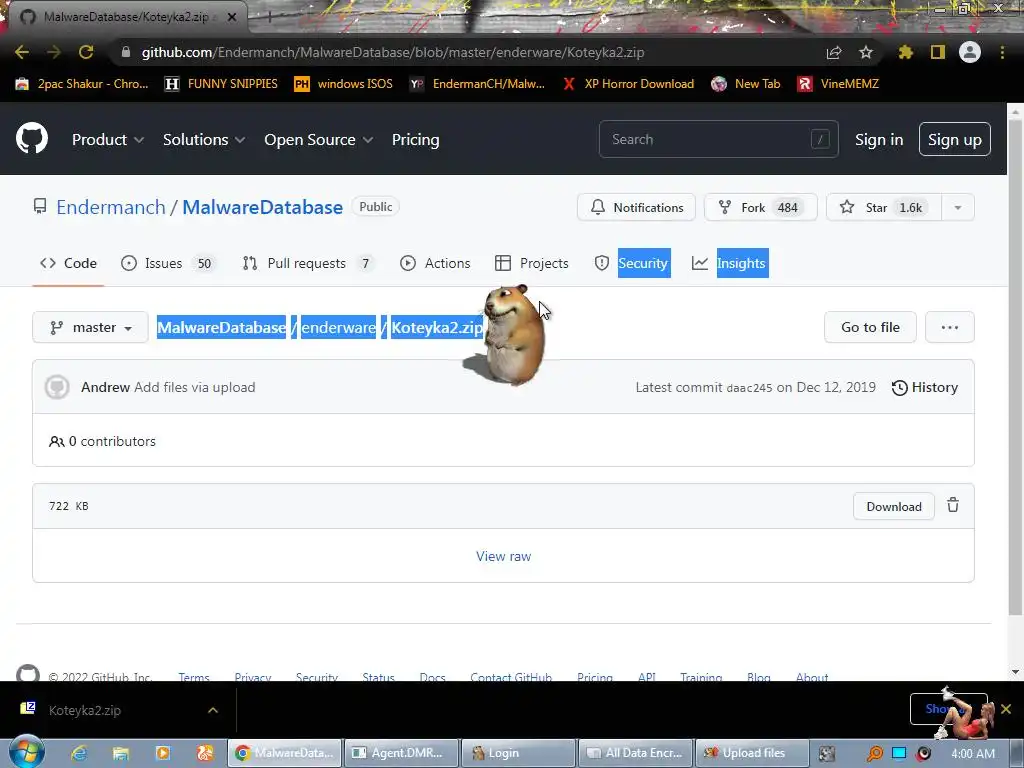
Task: Switch to the Login taskbar window
Action: coord(517,753)
